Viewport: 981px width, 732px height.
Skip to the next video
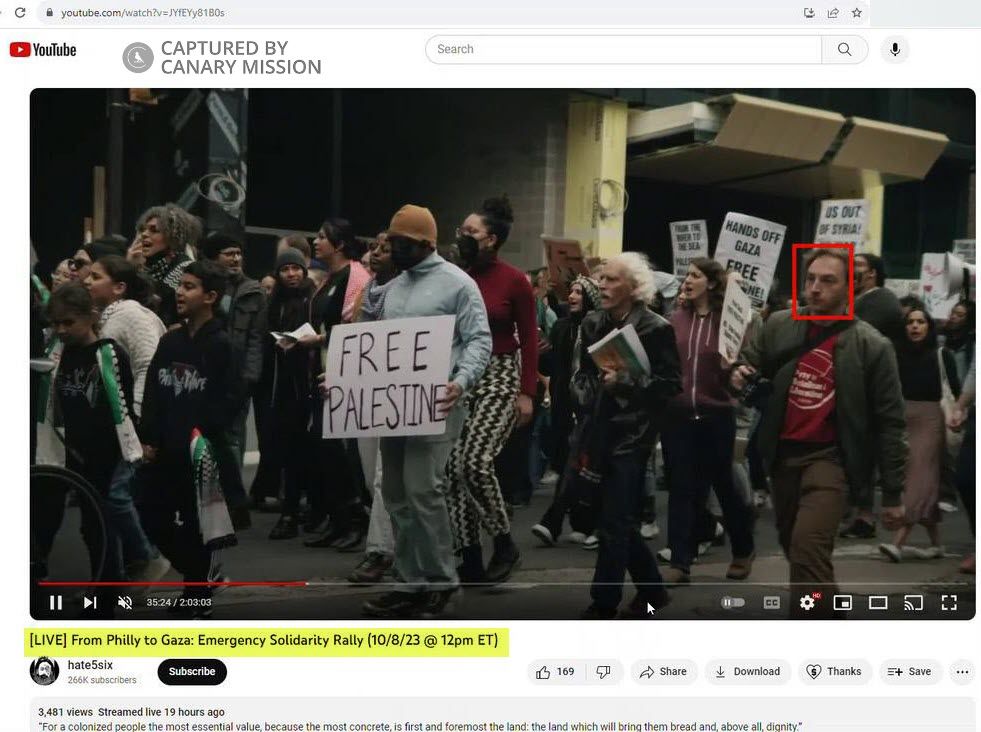coord(90,602)
